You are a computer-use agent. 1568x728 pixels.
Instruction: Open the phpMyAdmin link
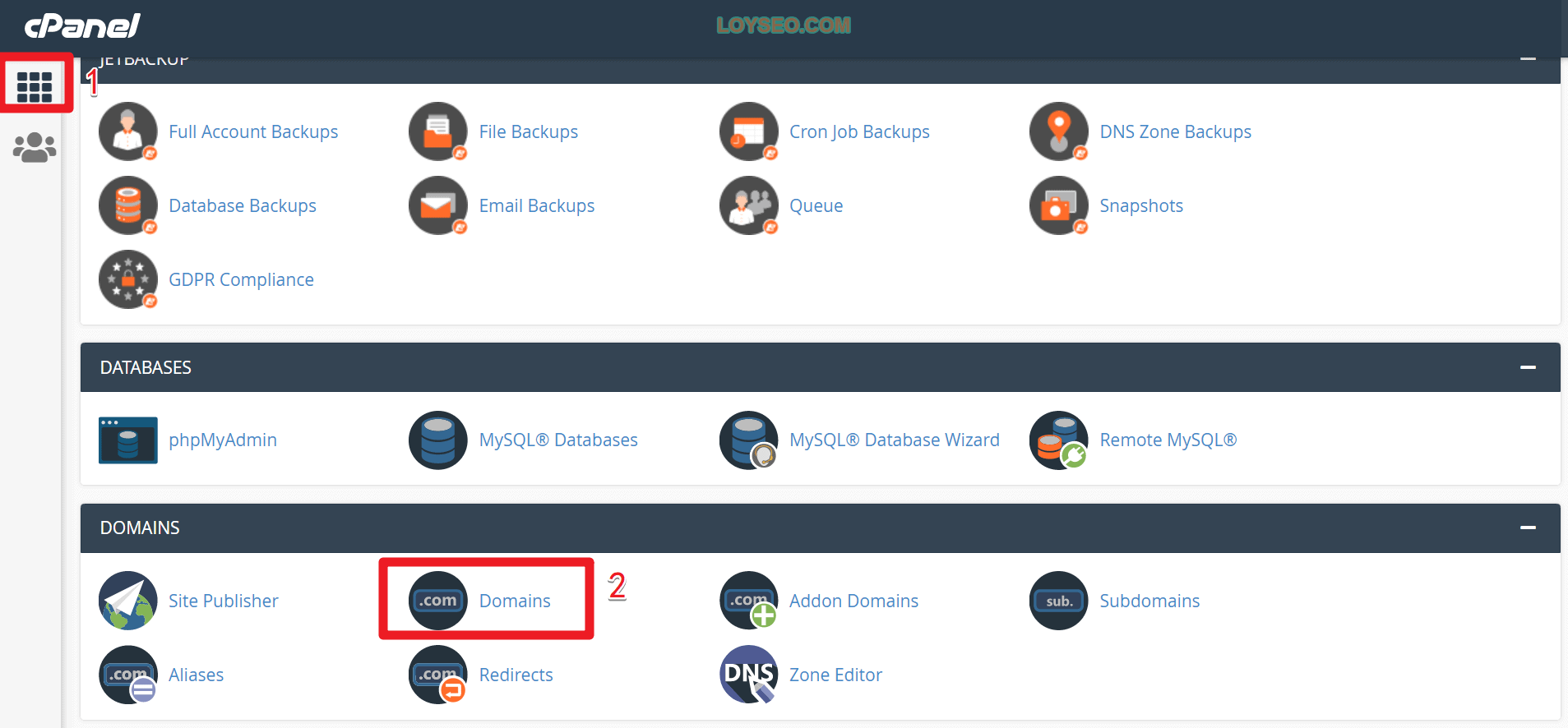tap(223, 440)
